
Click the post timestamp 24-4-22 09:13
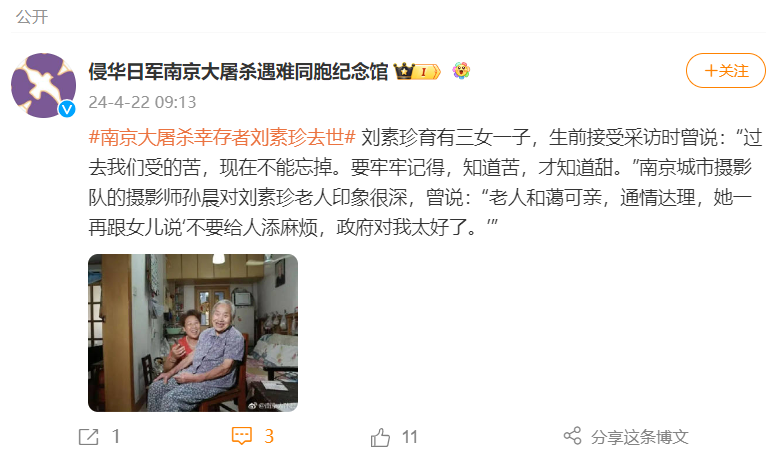[x=142, y=102]
